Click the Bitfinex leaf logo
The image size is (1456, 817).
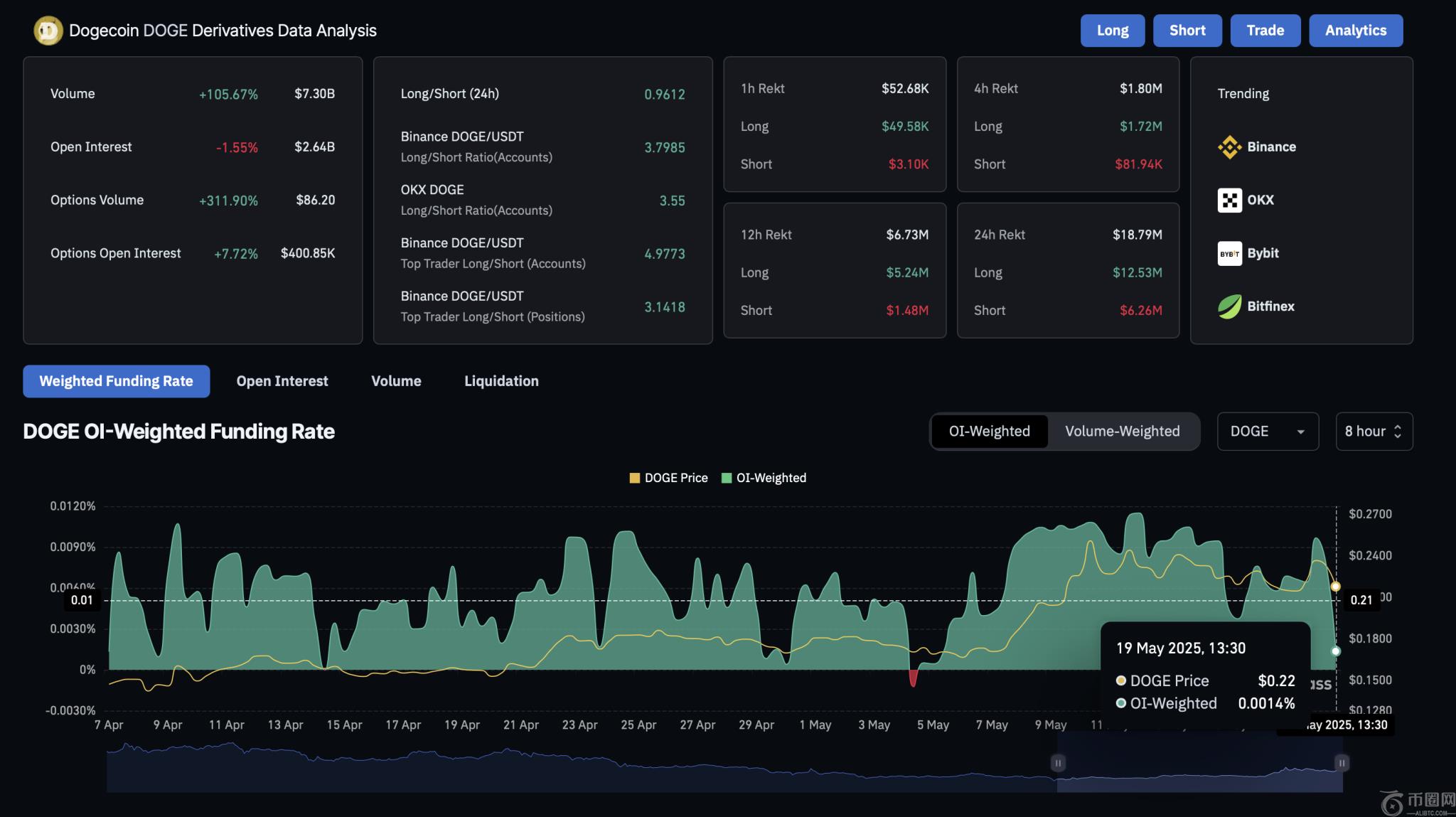[x=1229, y=306]
